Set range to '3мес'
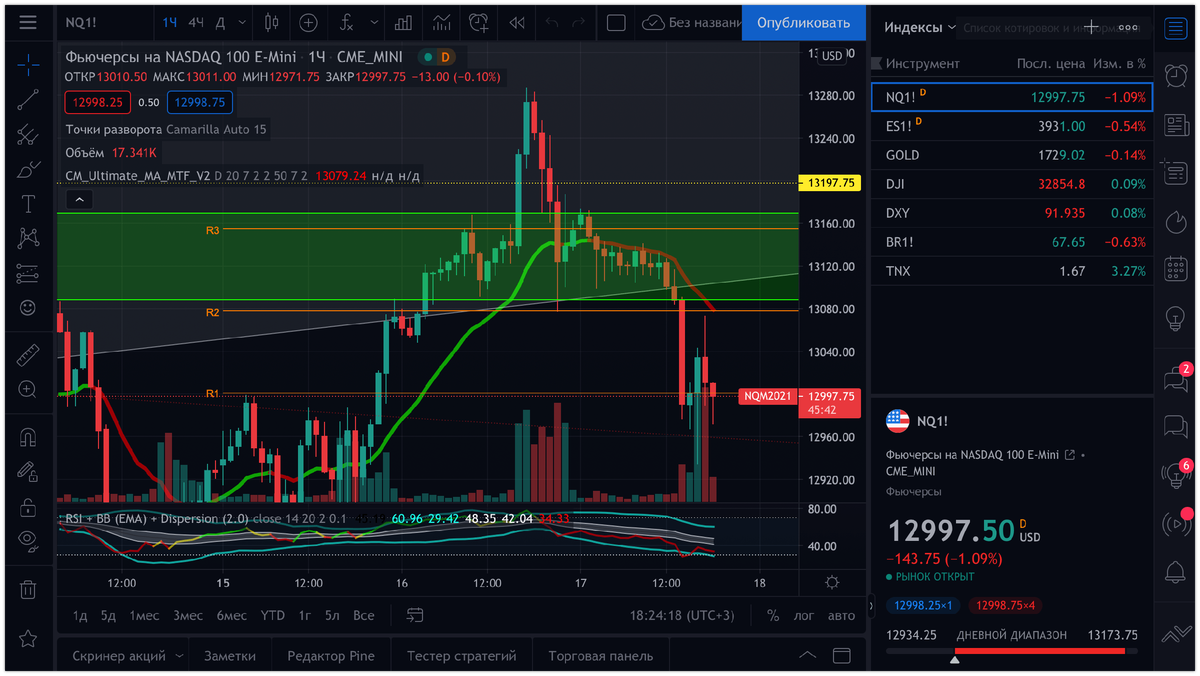Viewport: 1200px width, 676px height. [187, 615]
